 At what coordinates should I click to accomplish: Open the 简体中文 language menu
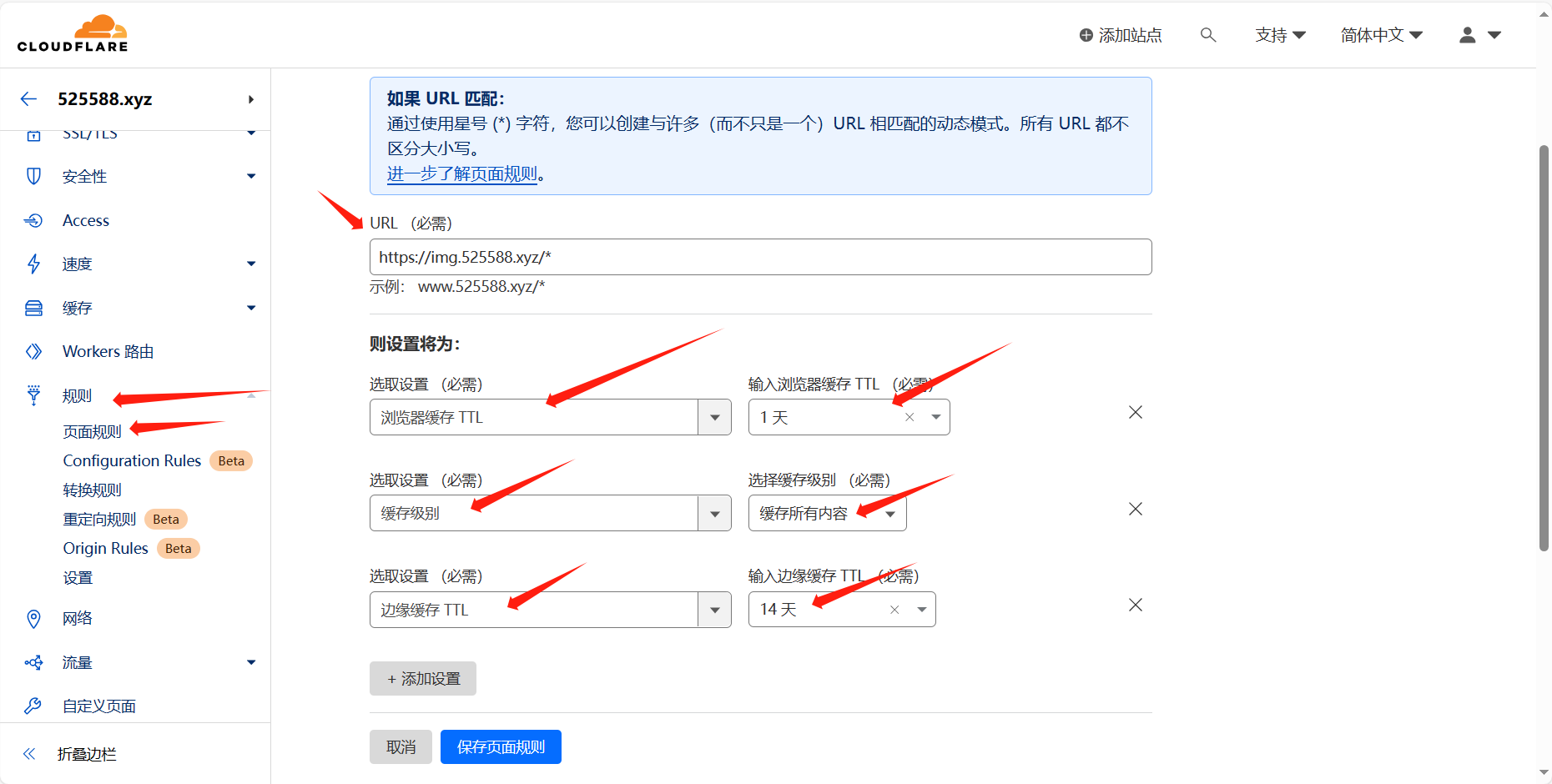pyautogui.click(x=1381, y=35)
